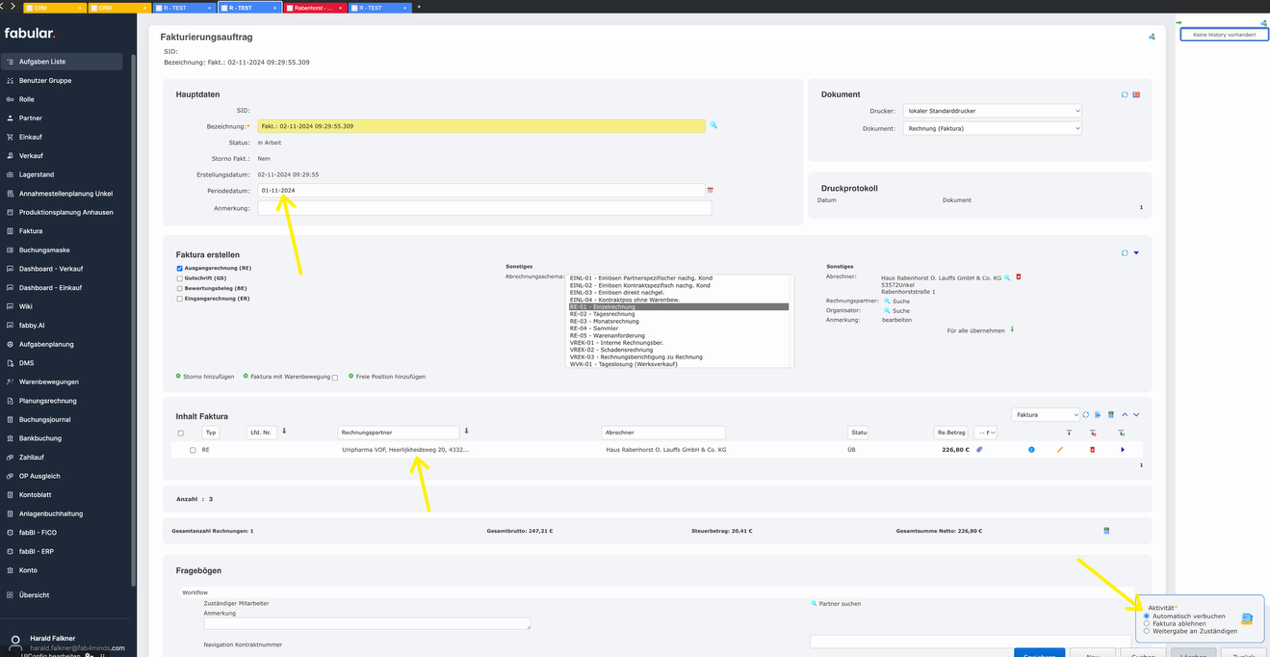Uncheck the Ausgangsrechnung (RE) checkbox
This screenshot has width=1270, height=657.
[177, 267]
